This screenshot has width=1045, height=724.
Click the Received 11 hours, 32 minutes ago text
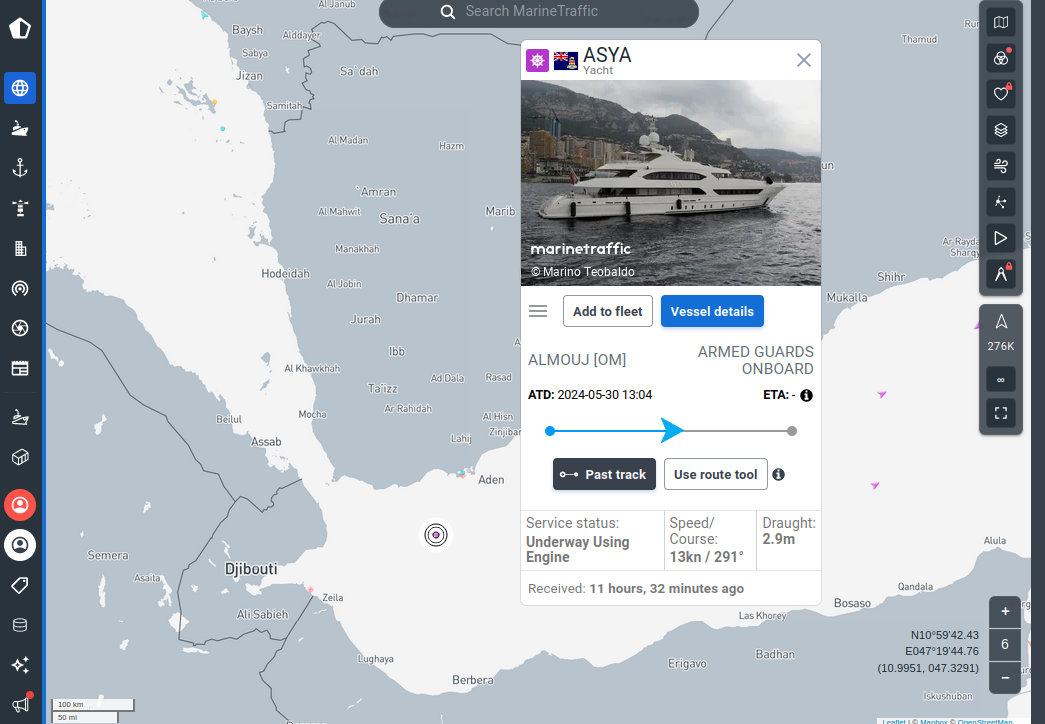tap(636, 589)
